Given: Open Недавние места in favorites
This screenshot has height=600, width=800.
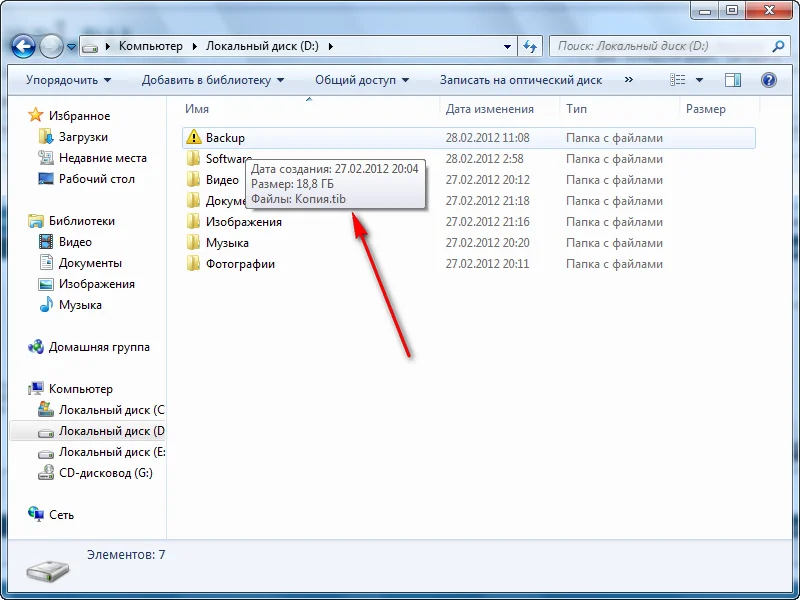Looking at the screenshot, I should [103, 158].
